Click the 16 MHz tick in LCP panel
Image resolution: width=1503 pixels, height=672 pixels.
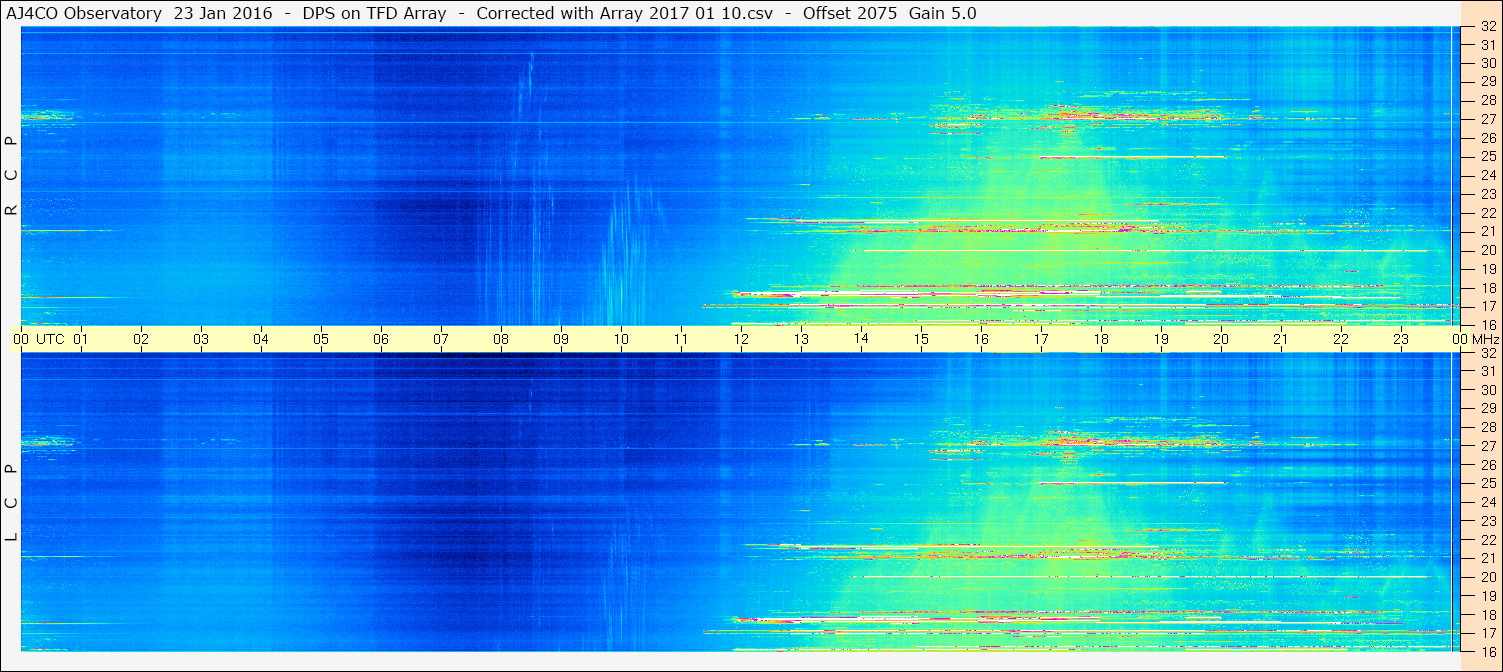pos(1487,651)
